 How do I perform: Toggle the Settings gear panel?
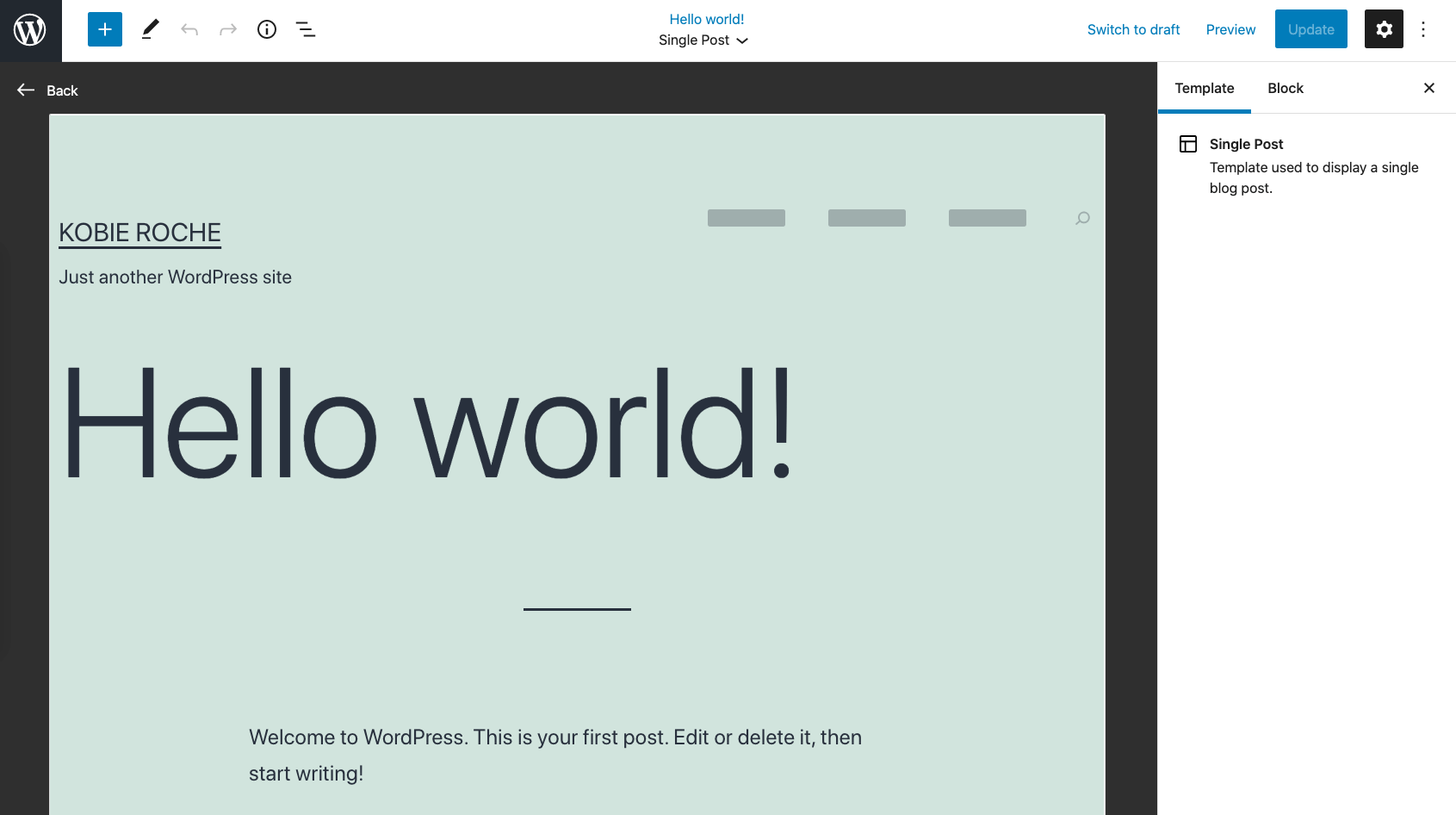1384,29
